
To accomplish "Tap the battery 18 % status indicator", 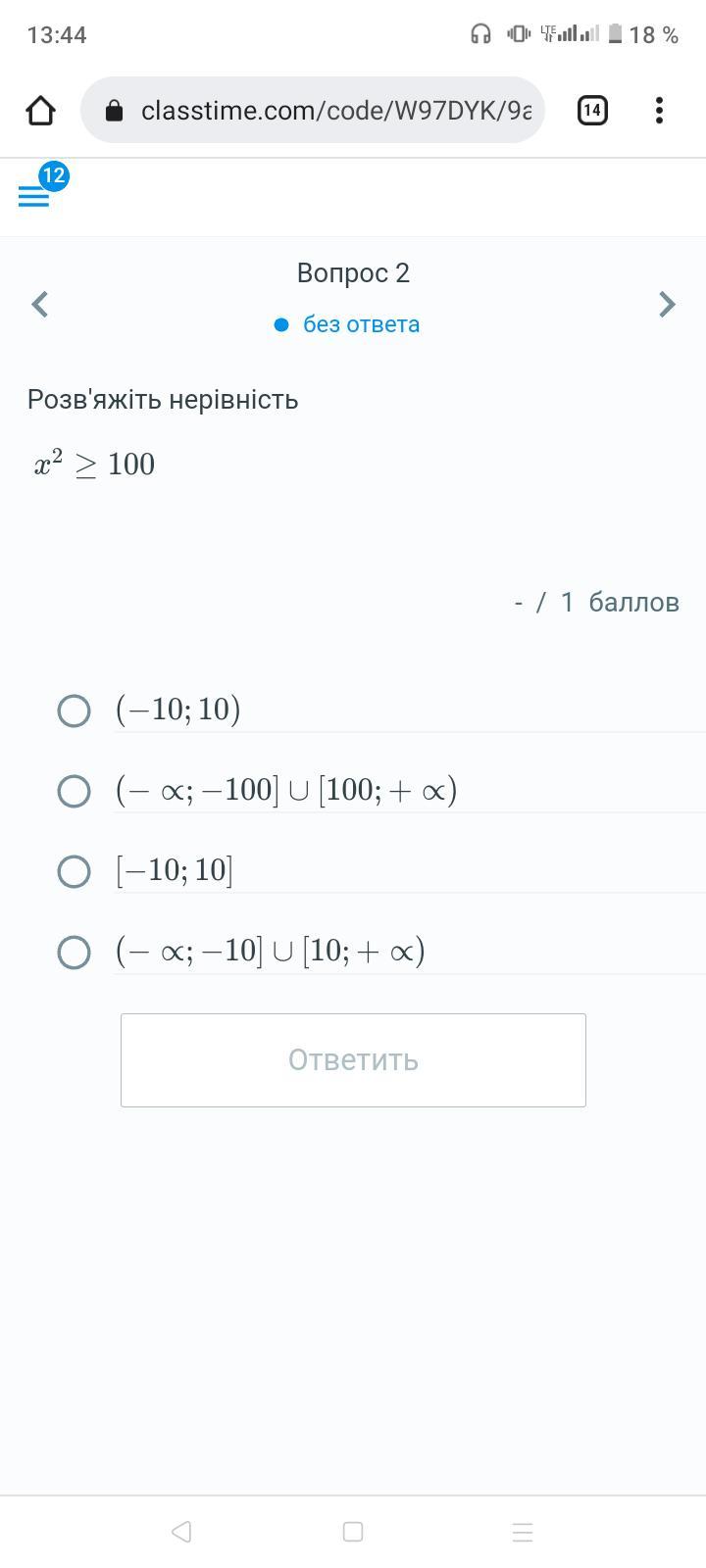I will tap(644, 35).
